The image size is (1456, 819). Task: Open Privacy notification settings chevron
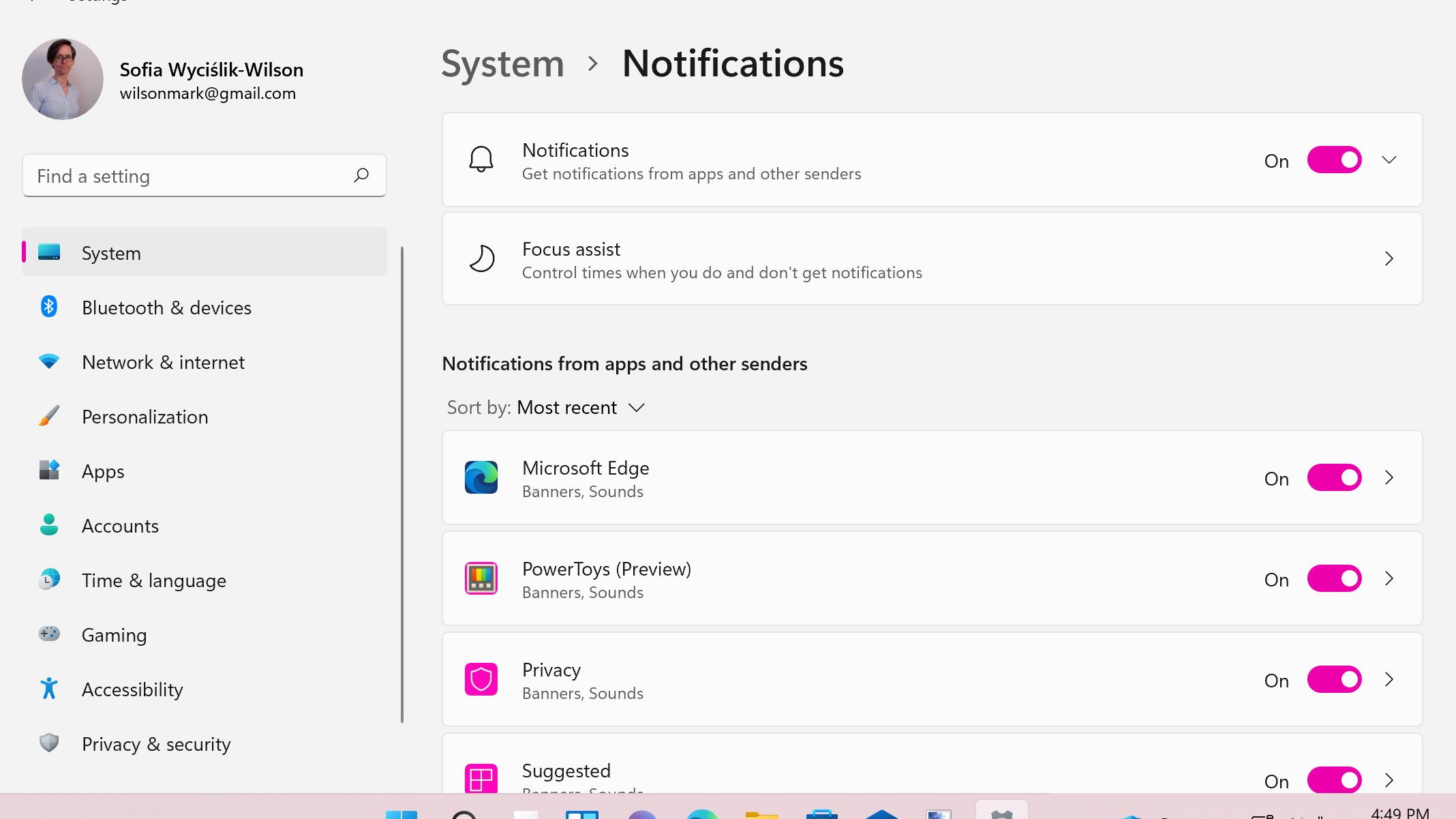[x=1389, y=679]
